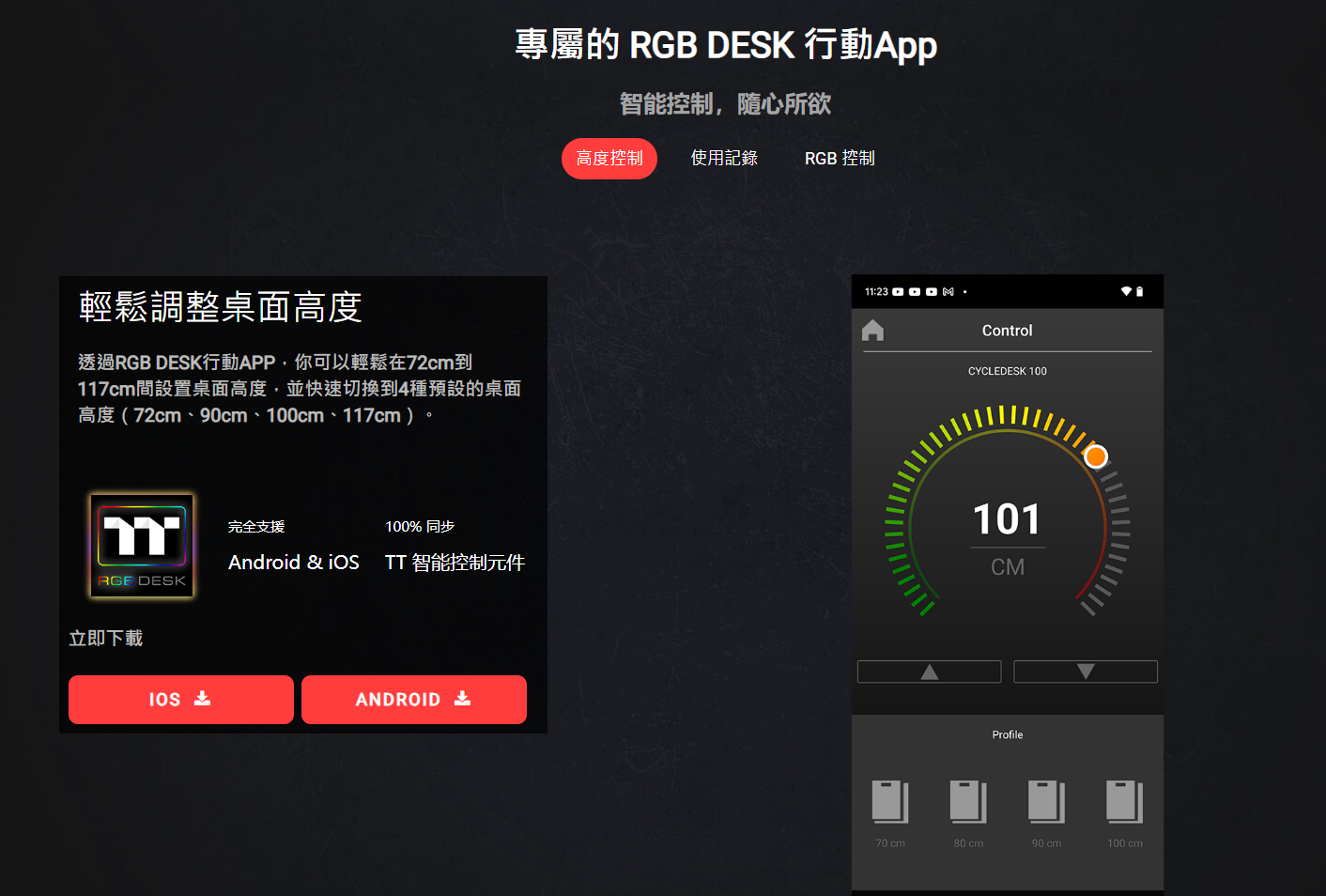
Task: Select the 高度控制 tab
Action: point(609,159)
